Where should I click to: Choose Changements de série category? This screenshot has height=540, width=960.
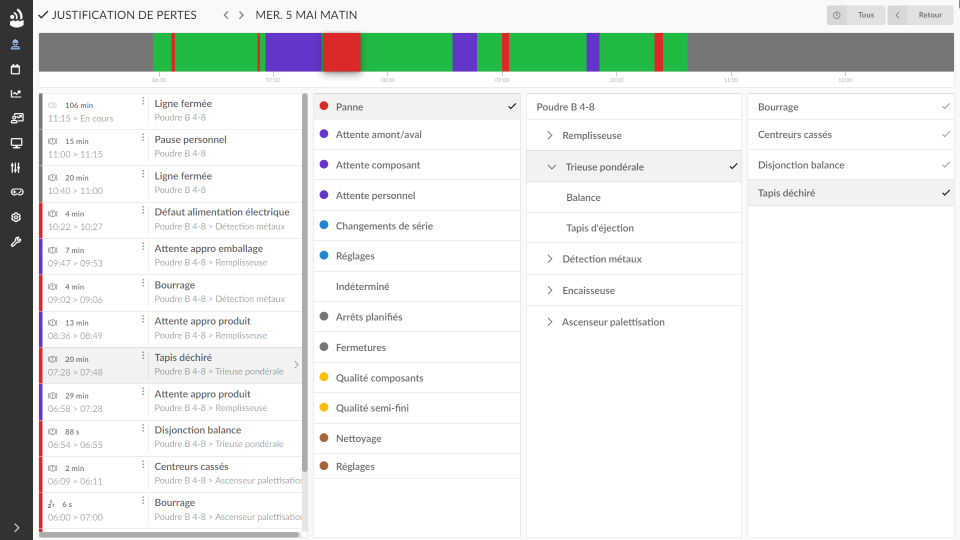pos(383,226)
